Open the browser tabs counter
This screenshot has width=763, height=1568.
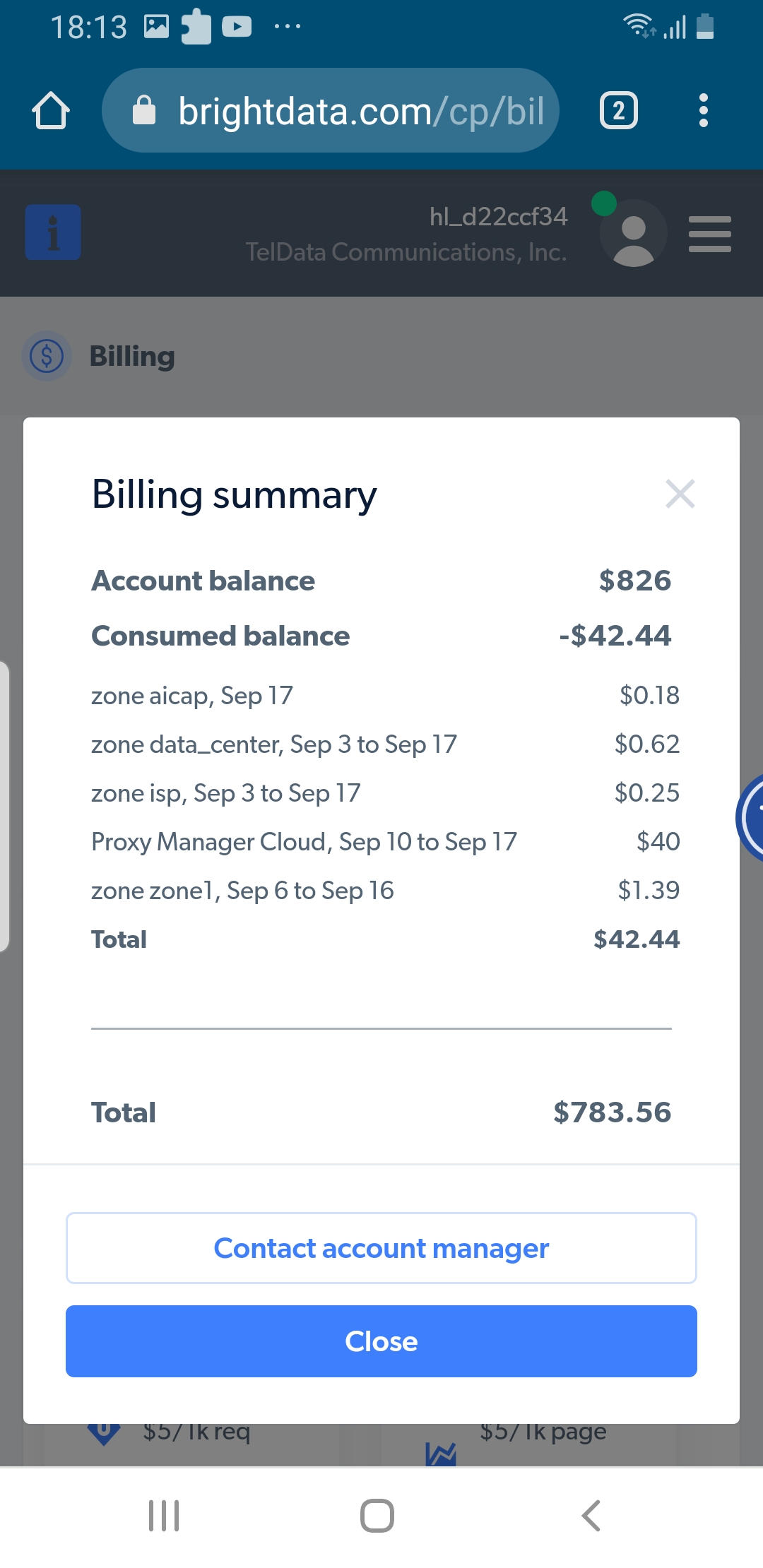(x=618, y=111)
